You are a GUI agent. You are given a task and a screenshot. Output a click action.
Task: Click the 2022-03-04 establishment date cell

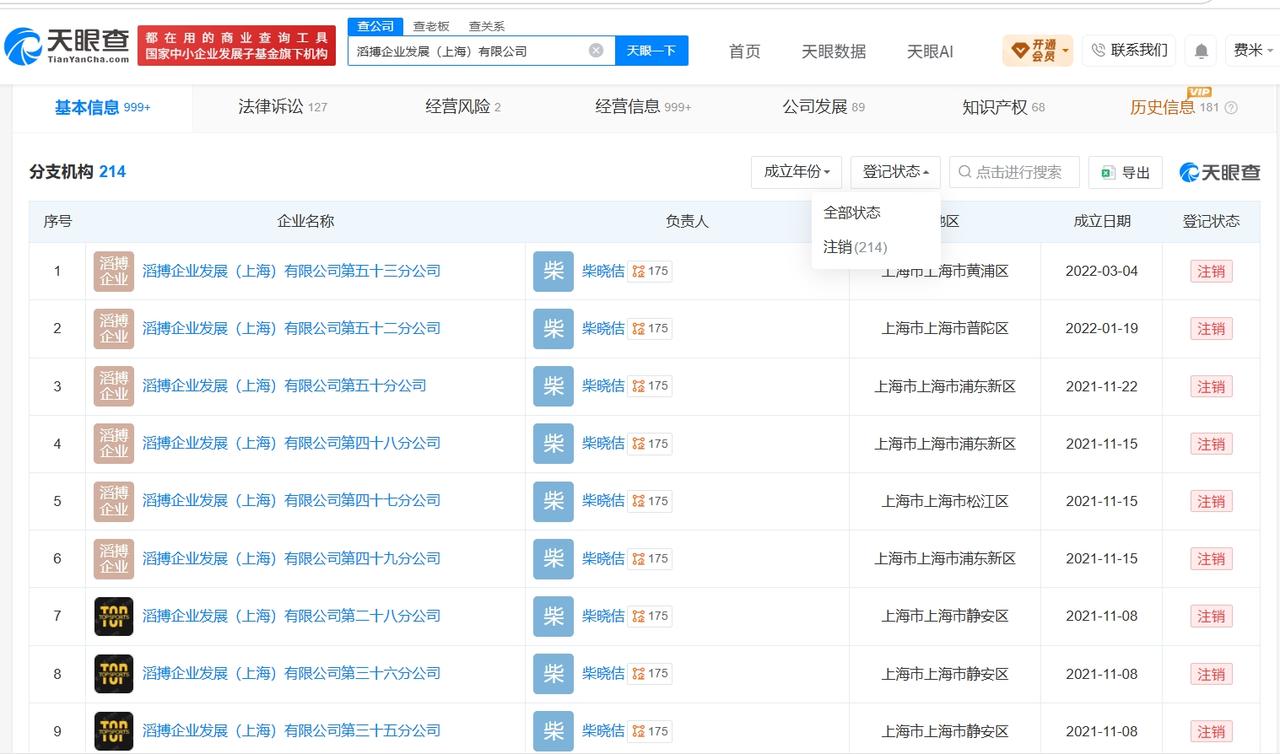1101,271
